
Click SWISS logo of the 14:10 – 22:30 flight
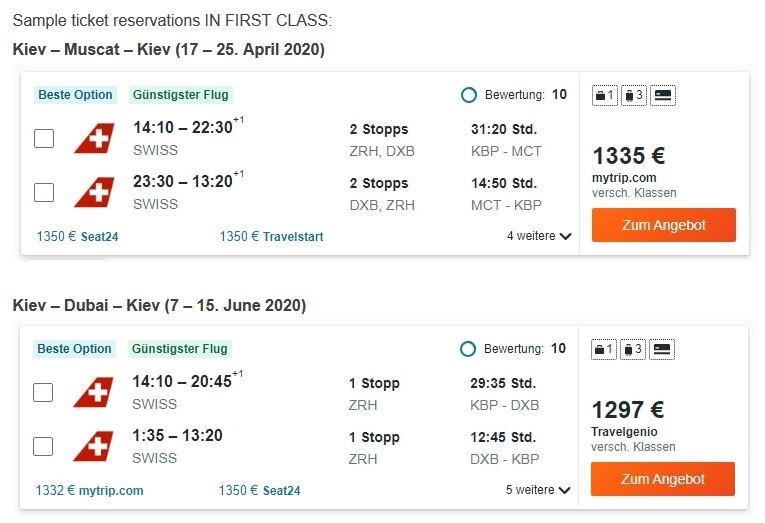tap(94, 138)
